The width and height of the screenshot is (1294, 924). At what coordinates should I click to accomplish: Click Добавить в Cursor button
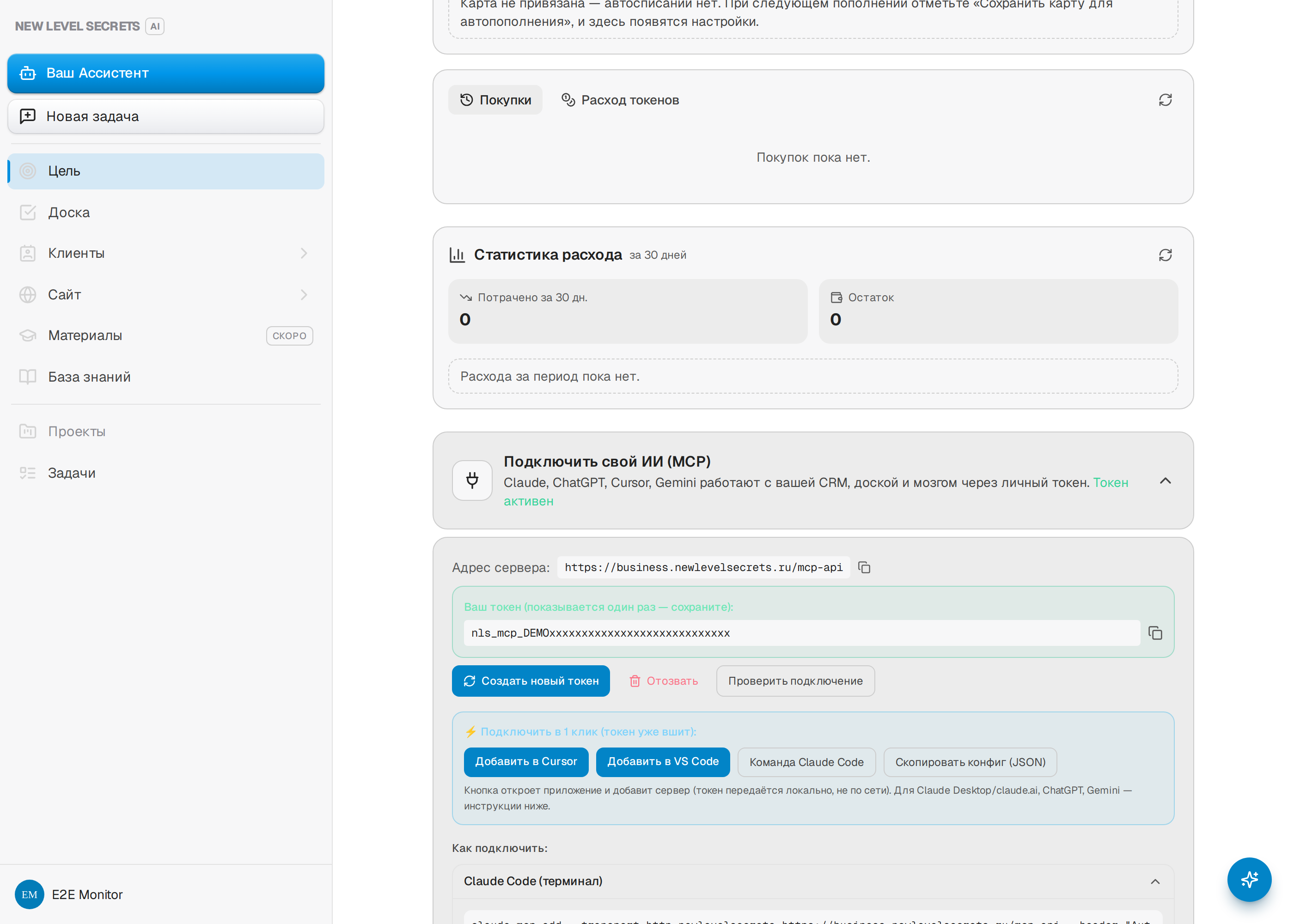click(526, 762)
